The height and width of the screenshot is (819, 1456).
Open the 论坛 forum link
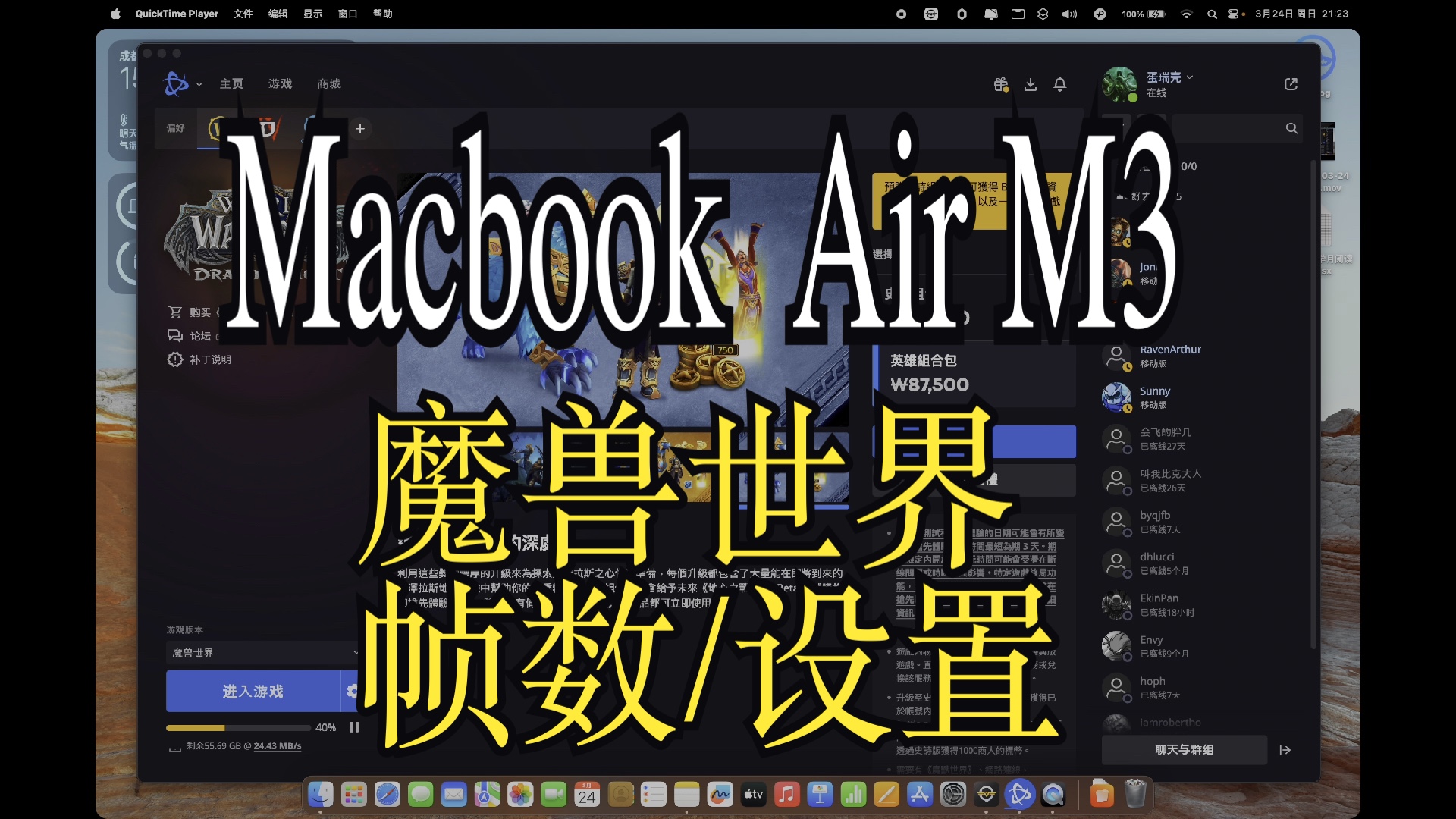[x=190, y=336]
